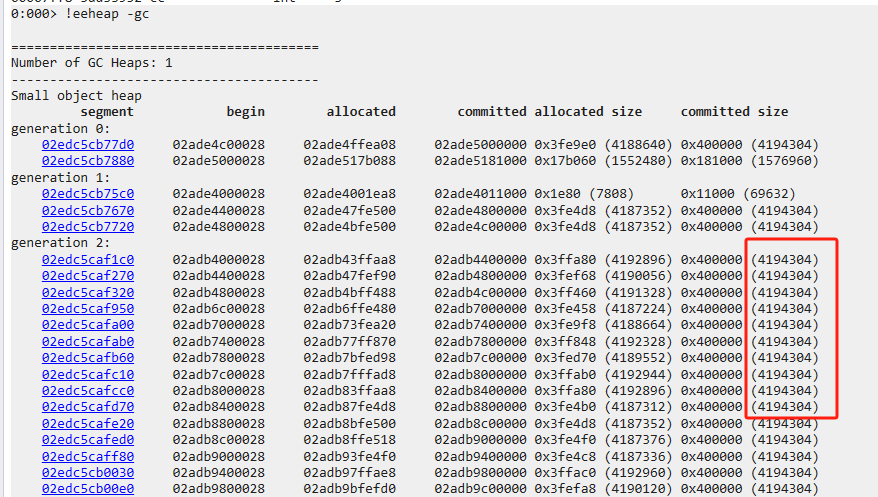Open segment link 02edc5cafab0

pyautogui.click(x=88, y=341)
